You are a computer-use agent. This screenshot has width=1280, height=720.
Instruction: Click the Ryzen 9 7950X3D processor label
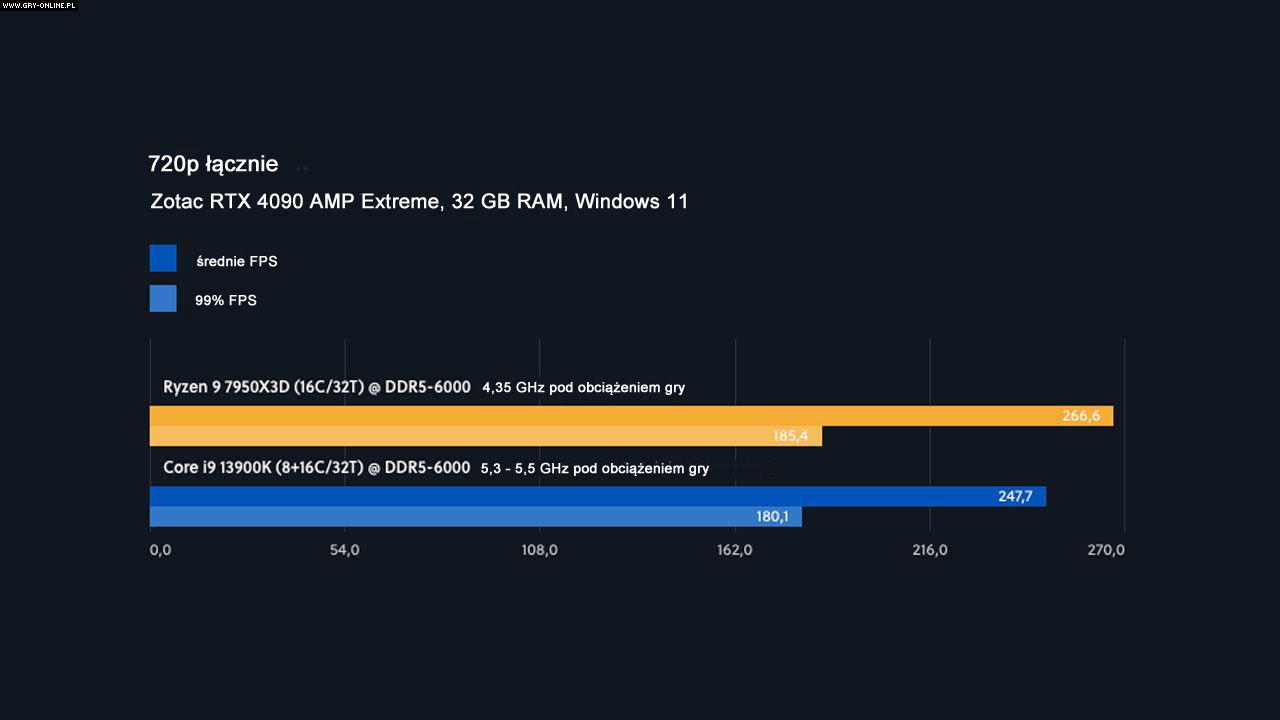point(316,387)
